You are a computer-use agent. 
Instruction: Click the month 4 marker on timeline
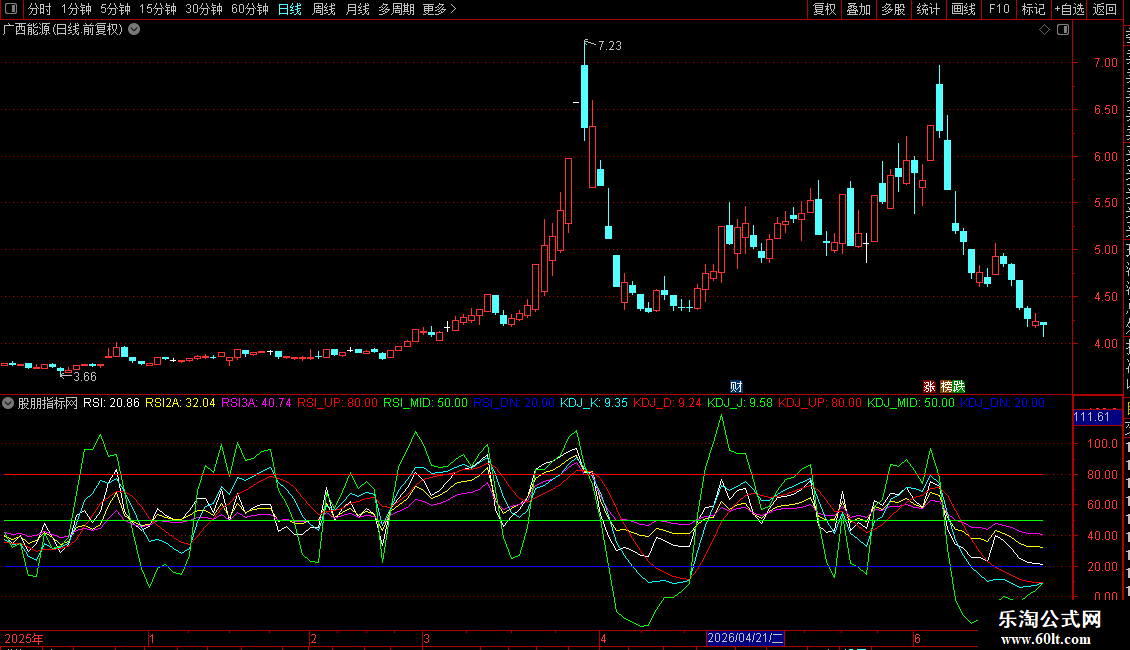pyautogui.click(x=603, y=638)
